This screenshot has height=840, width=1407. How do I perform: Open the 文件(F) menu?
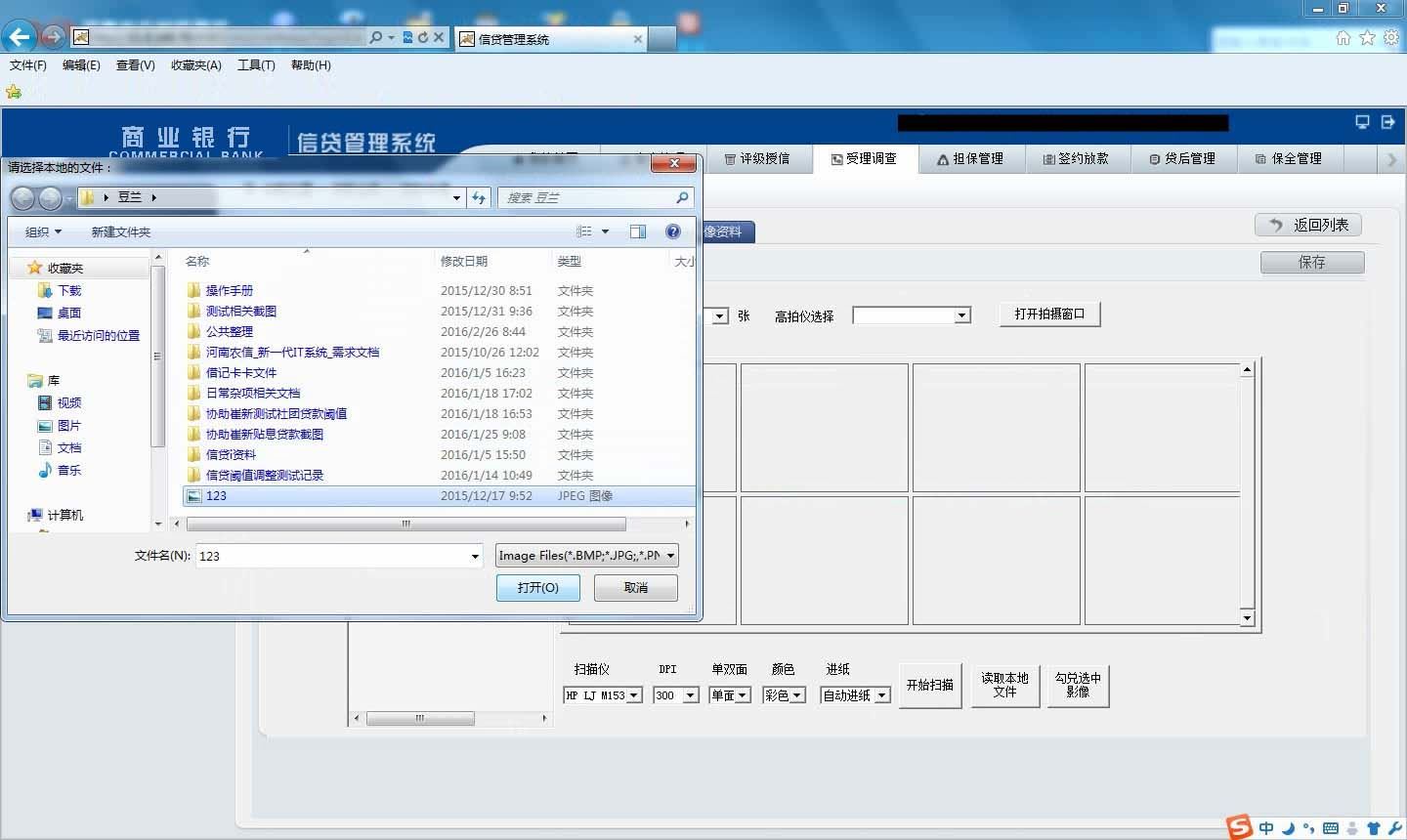pyautogui.click(x=28, y=65)
